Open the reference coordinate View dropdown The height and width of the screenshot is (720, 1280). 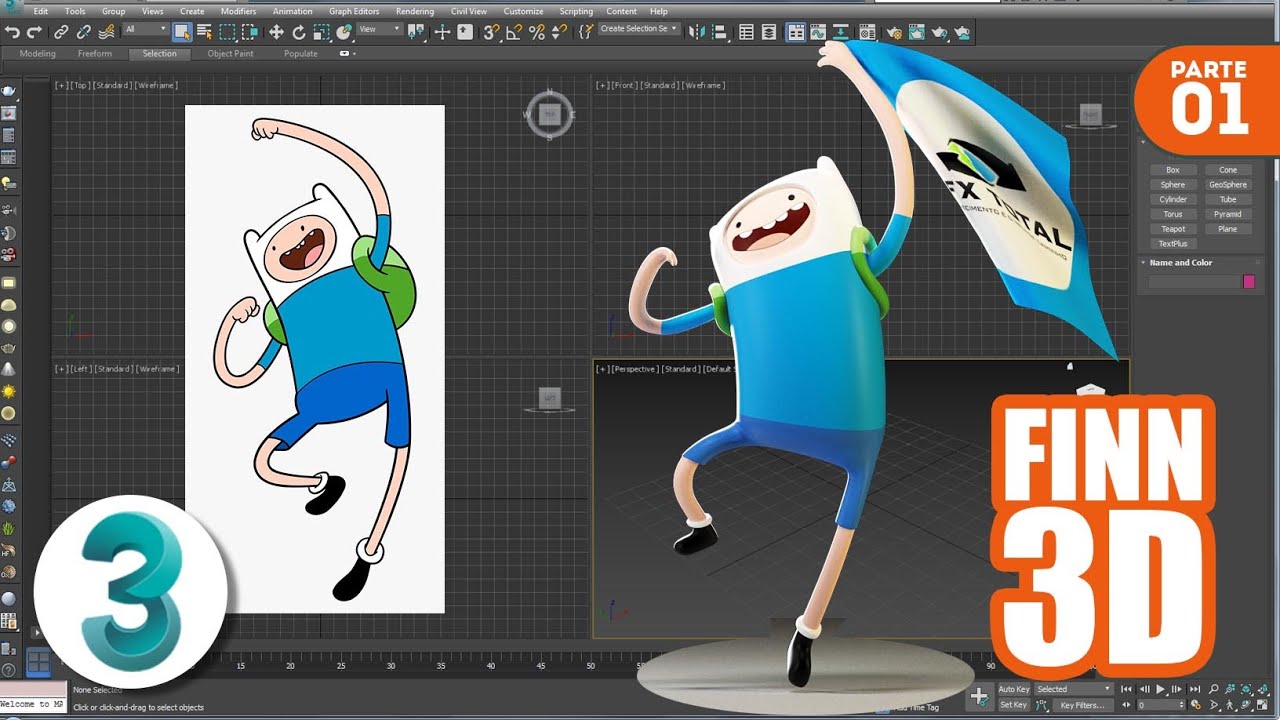click(x=380, y=30)
